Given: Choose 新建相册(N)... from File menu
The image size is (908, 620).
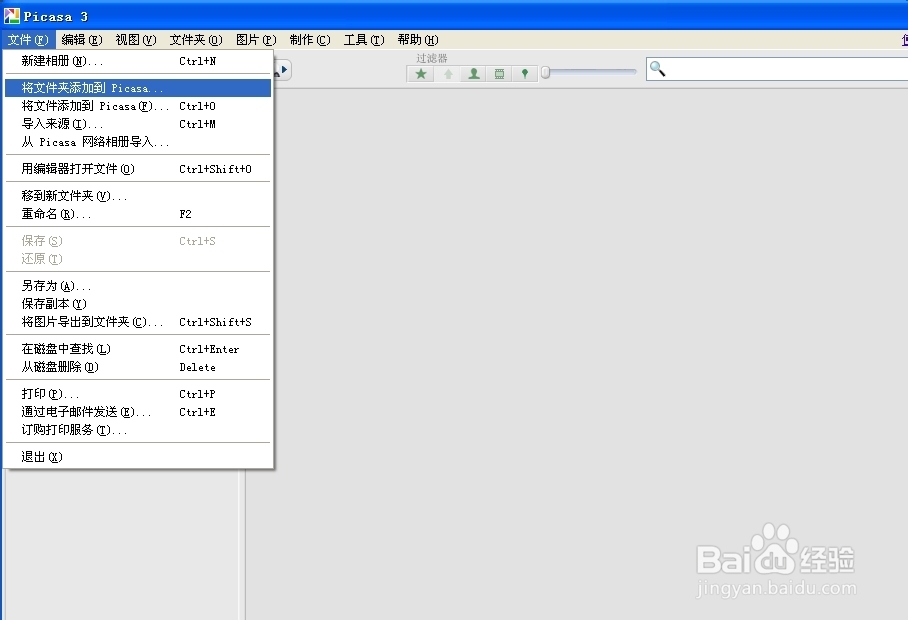Looking at the screenshot, I should point(138,61).
